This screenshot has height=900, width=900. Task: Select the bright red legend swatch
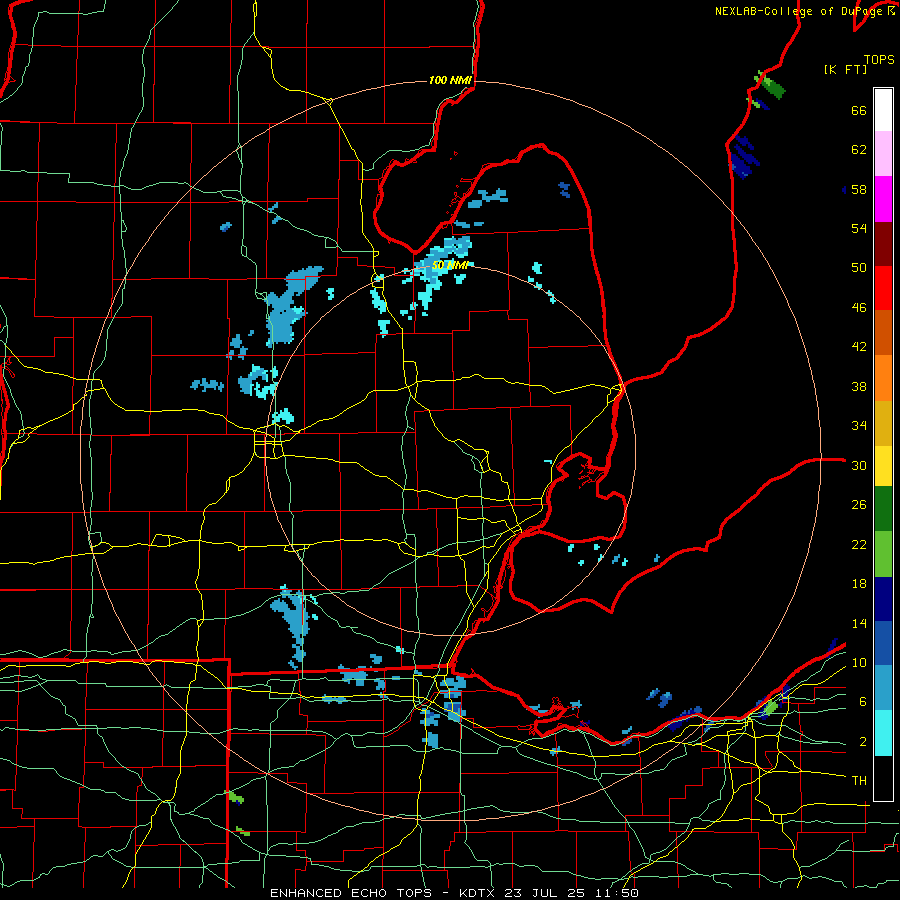click(883, 288)
